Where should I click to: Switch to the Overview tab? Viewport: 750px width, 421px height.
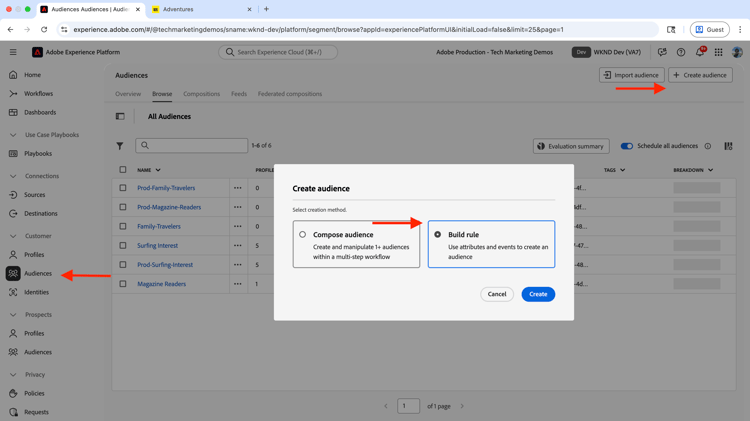(x=128, y=94)
